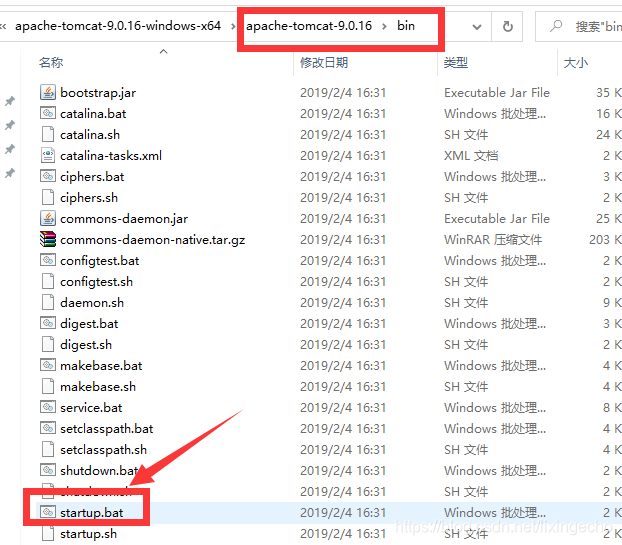Image resolution: width=622 pixels, height=545 pixels.
Task: Select file name shutdown.bat
Action: coord(99,470)
